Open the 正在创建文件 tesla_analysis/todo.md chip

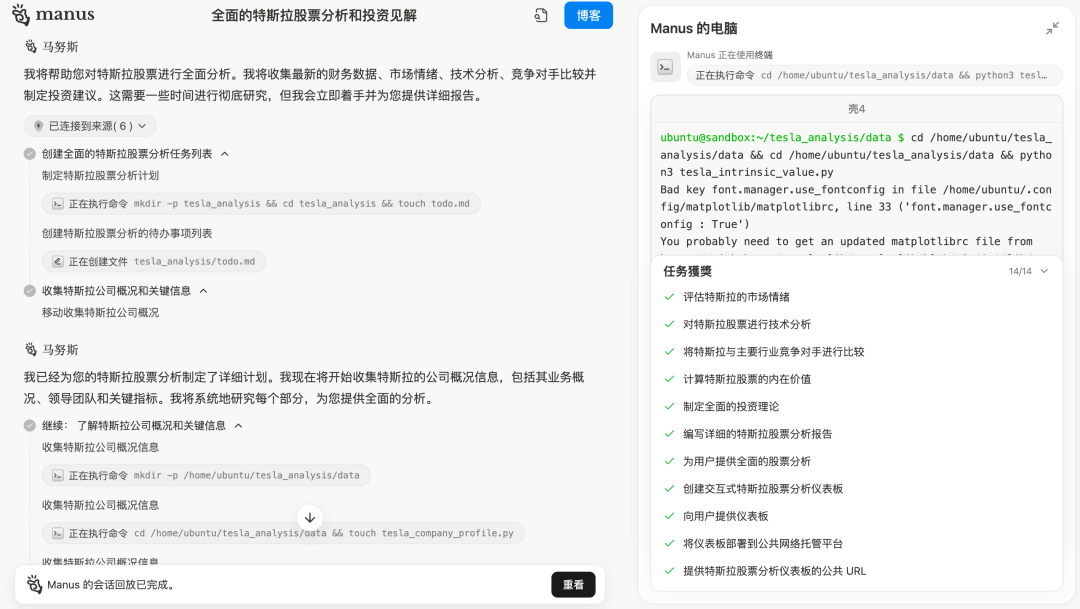coord(154,262)
